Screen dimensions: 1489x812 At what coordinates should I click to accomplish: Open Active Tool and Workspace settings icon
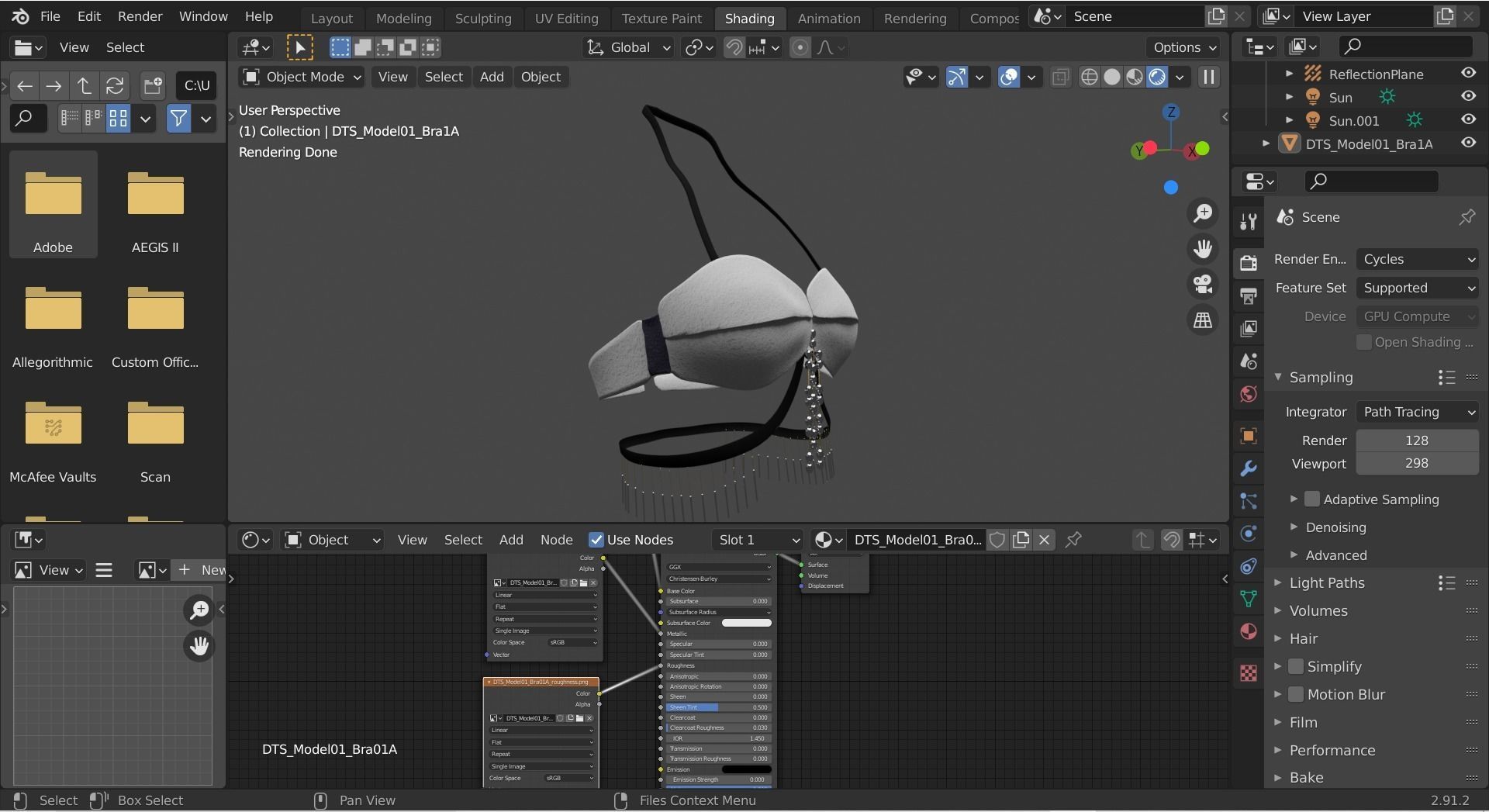tap(1248, 222)
